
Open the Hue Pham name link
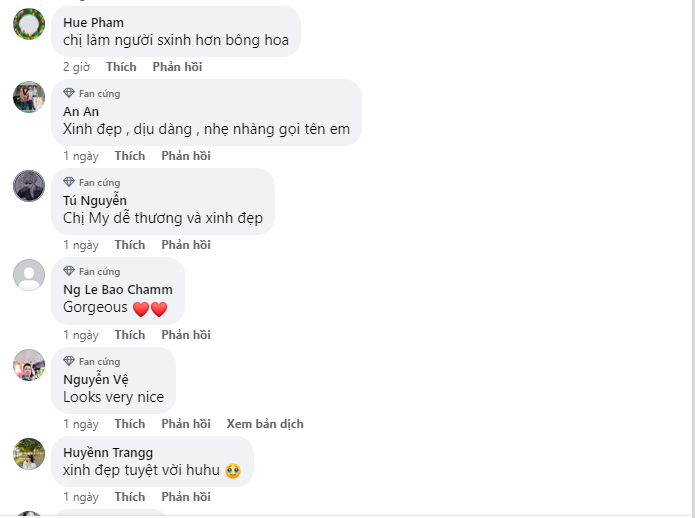[x=93, y=23]
